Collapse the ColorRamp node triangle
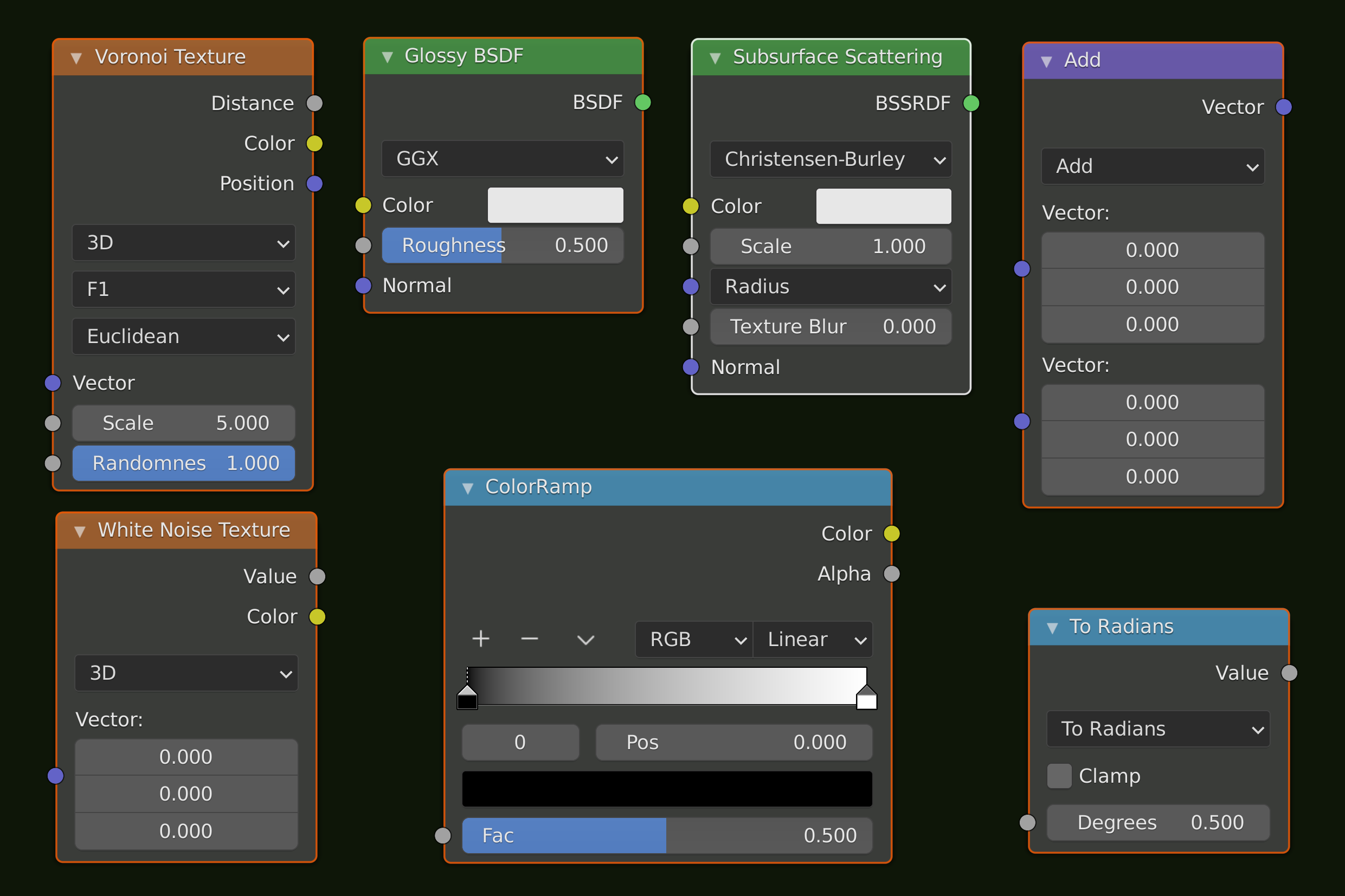 coord(467,488)
